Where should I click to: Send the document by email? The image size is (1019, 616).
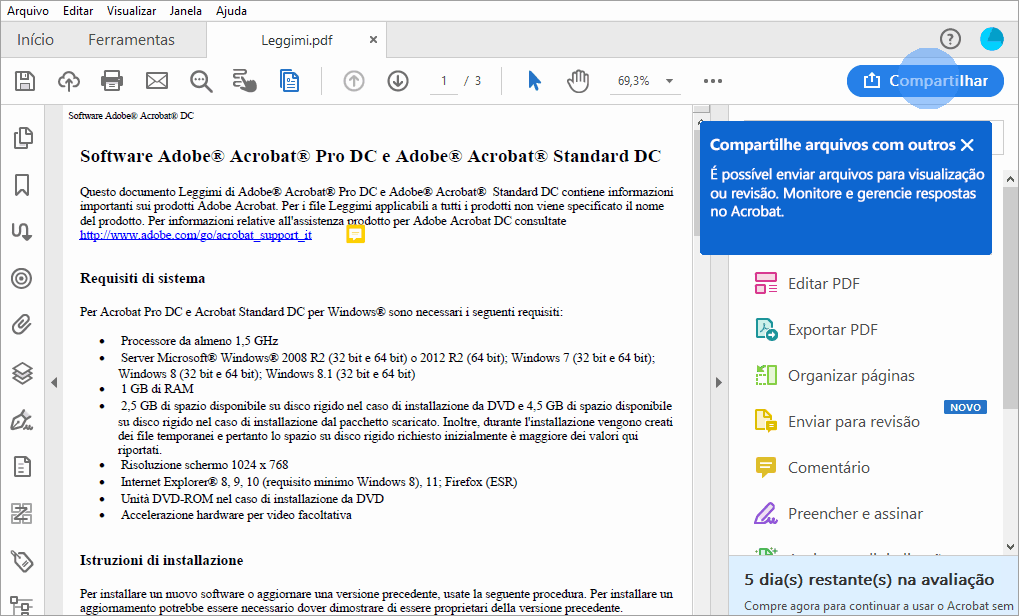point(156,81)
